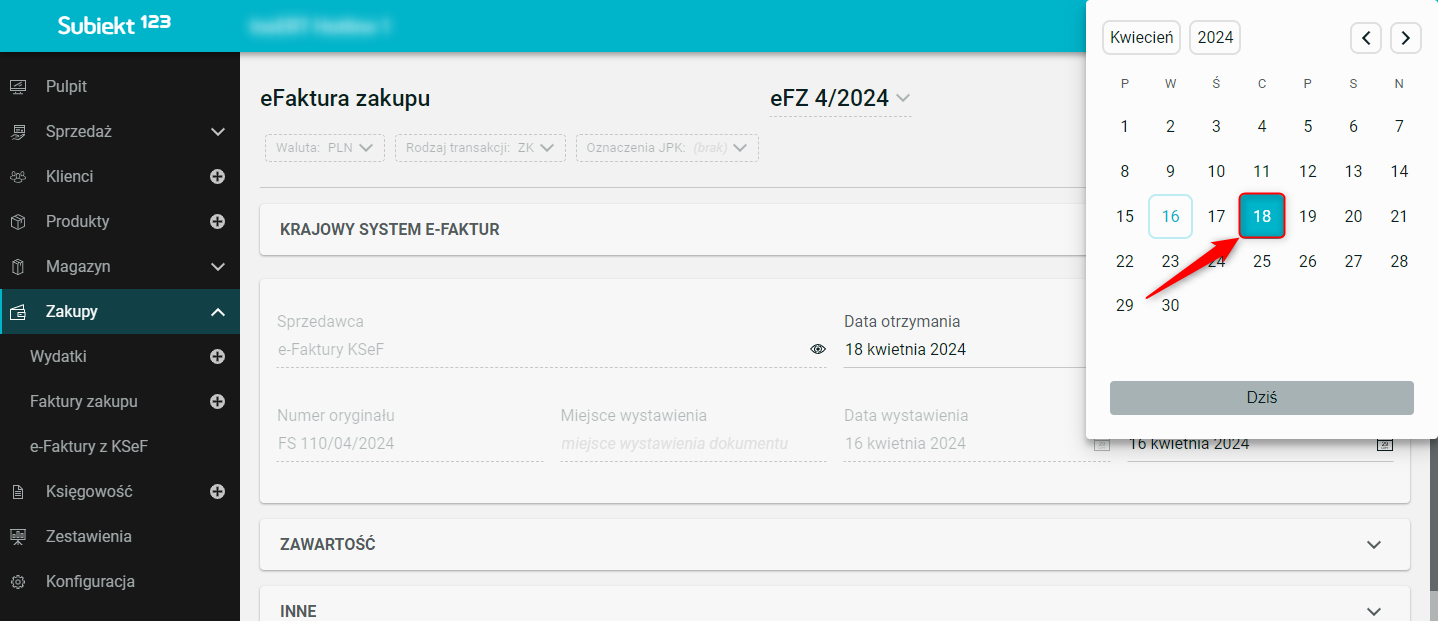The height and width of the screenshot is (621, 1438).
Task: Click the Sprzedaż sidebar icon
Action: click(18, 132)
